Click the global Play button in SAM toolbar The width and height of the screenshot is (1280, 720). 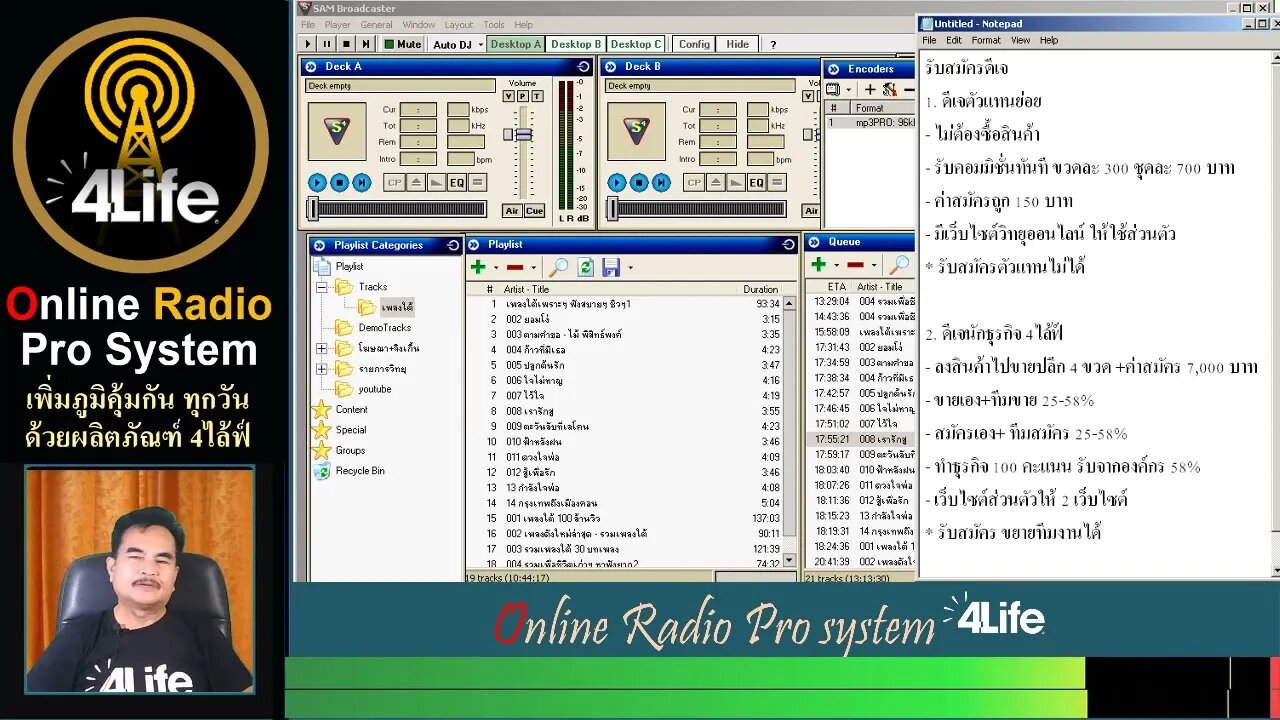pos(308,44)
